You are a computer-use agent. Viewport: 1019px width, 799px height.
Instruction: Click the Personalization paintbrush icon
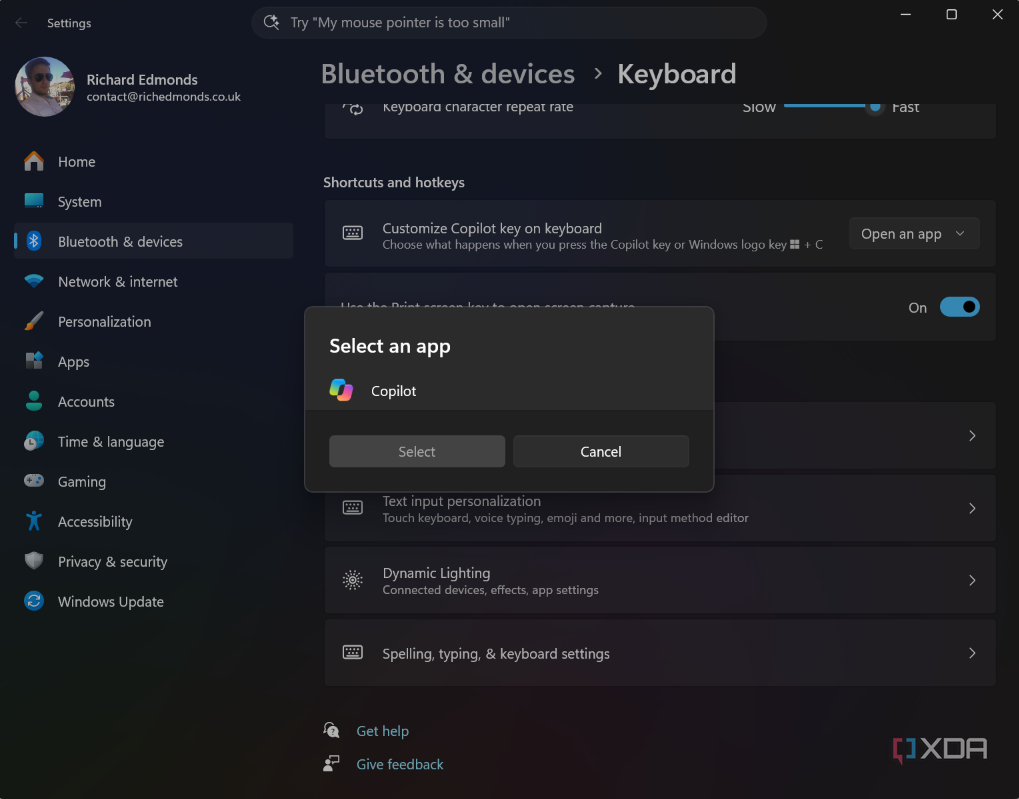tap(34, 321)
